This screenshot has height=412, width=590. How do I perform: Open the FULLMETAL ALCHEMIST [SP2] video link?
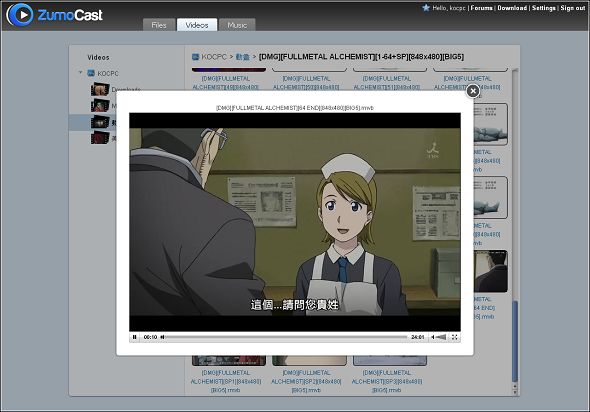point(306,381)
